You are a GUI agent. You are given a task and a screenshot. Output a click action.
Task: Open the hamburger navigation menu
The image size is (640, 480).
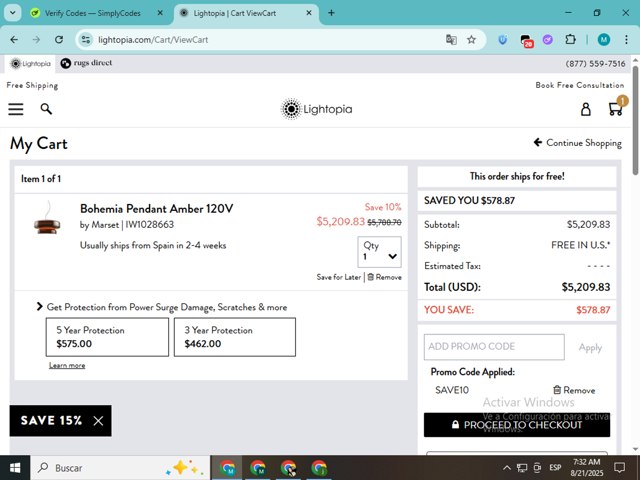pos(16,109)
